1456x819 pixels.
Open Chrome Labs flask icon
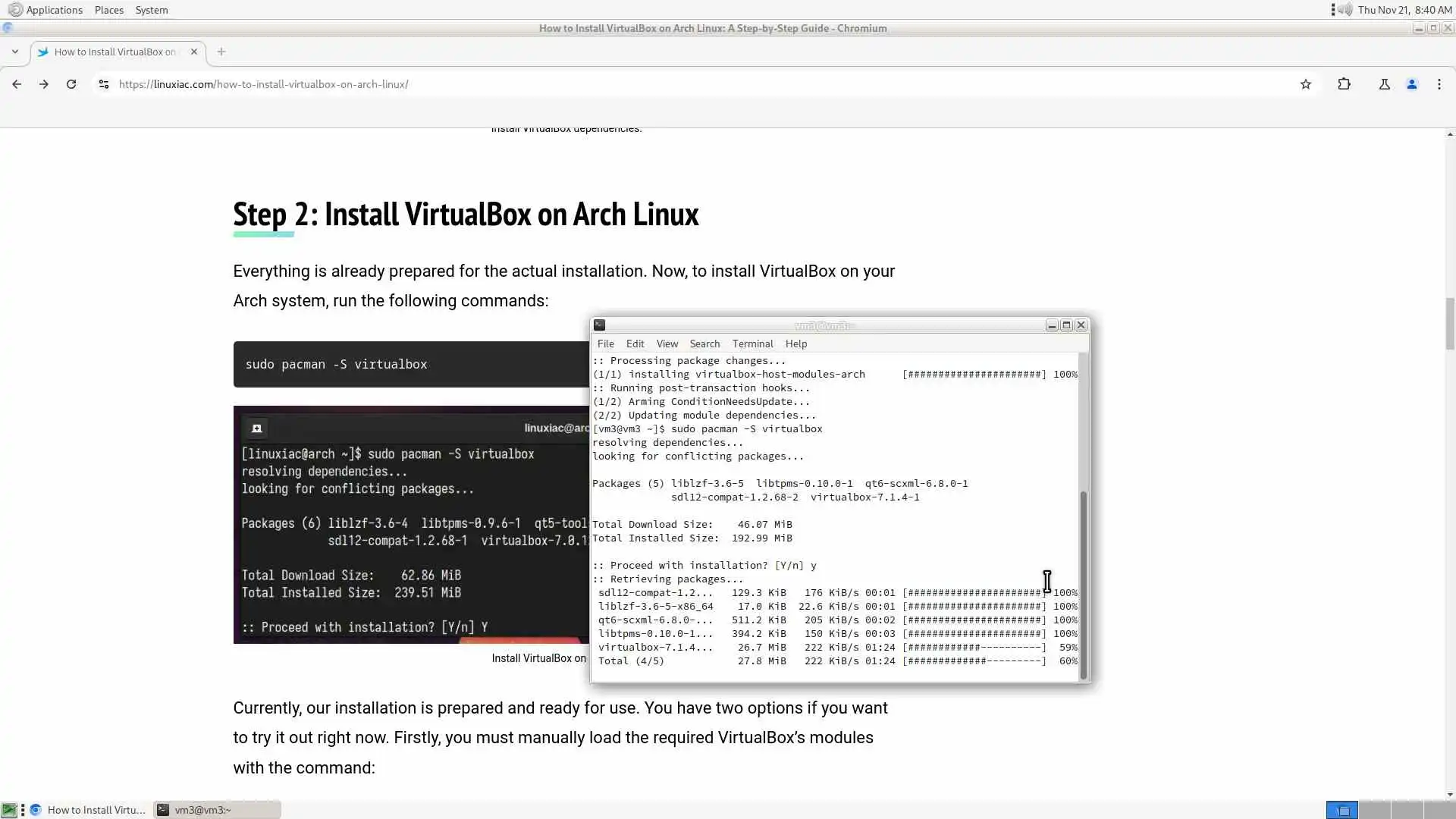click(x=1384, y=84)
